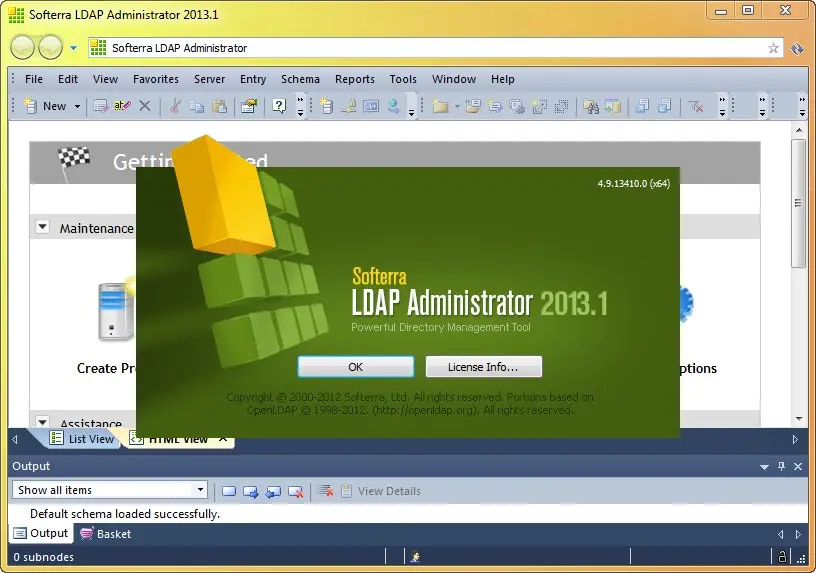Click the Delete X toolbar icon
The image size is (816, 573).
point(145,106)
